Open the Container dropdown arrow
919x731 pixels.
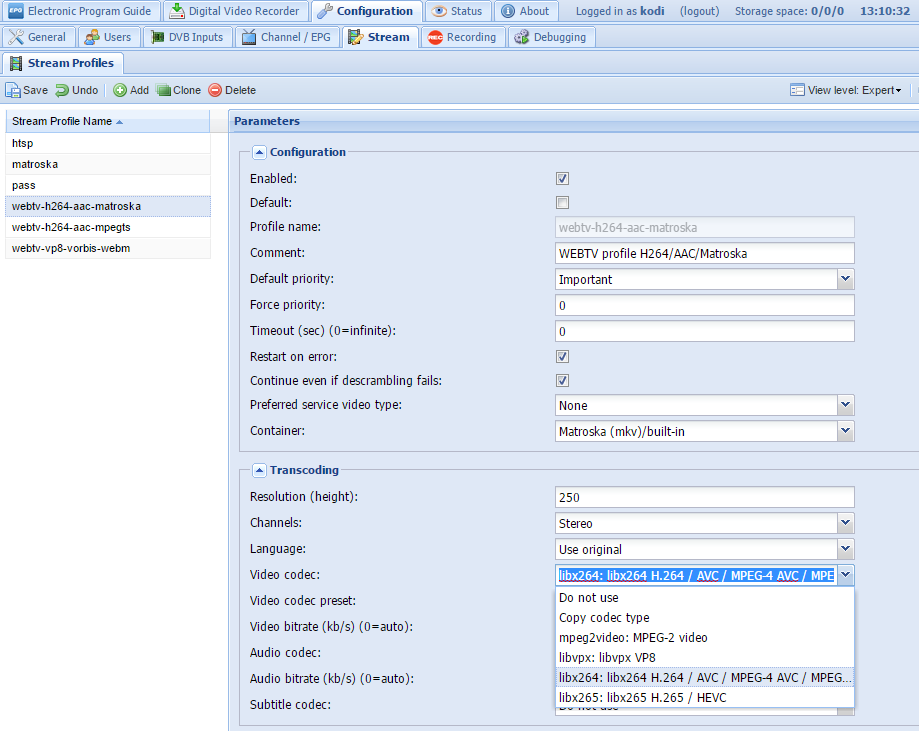[x=845, y=431]
